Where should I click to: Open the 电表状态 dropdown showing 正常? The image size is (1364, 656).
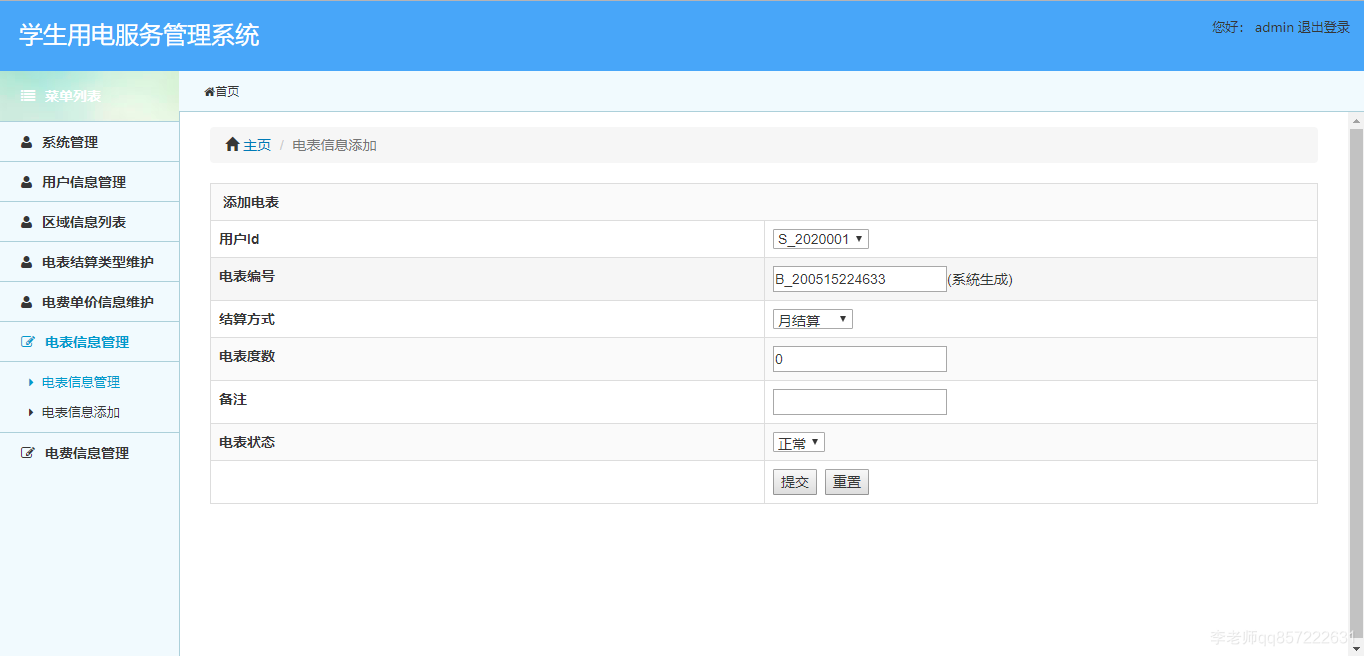(x=797, y=440)
